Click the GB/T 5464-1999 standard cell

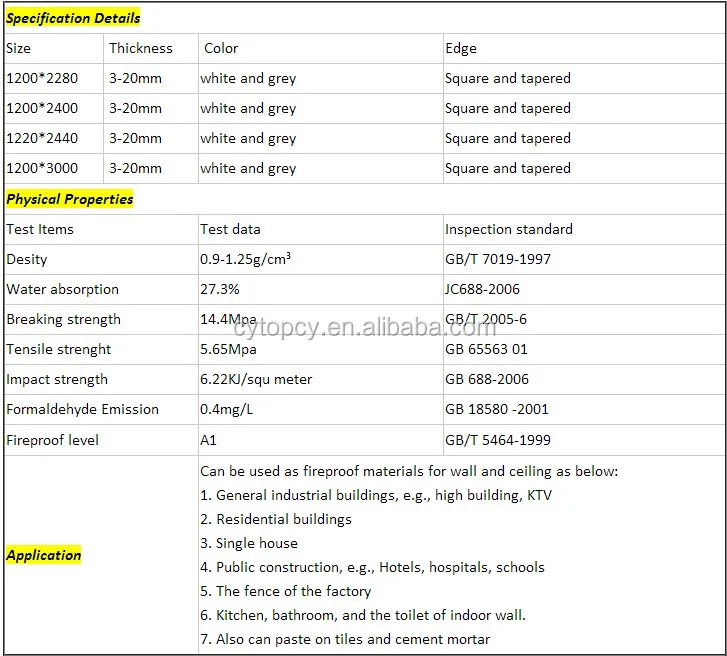tap(498, 440)
